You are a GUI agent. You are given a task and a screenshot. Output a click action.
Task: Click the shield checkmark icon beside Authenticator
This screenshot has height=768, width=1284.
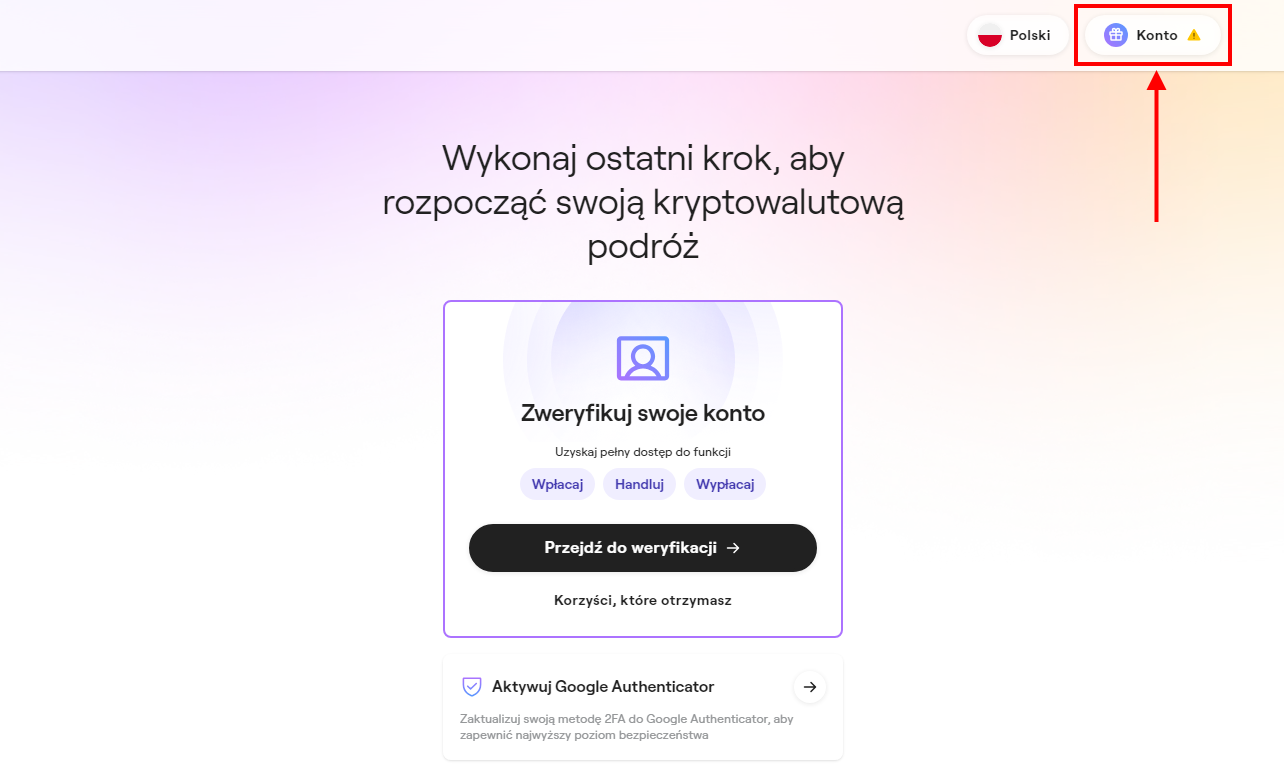(472, 687)
